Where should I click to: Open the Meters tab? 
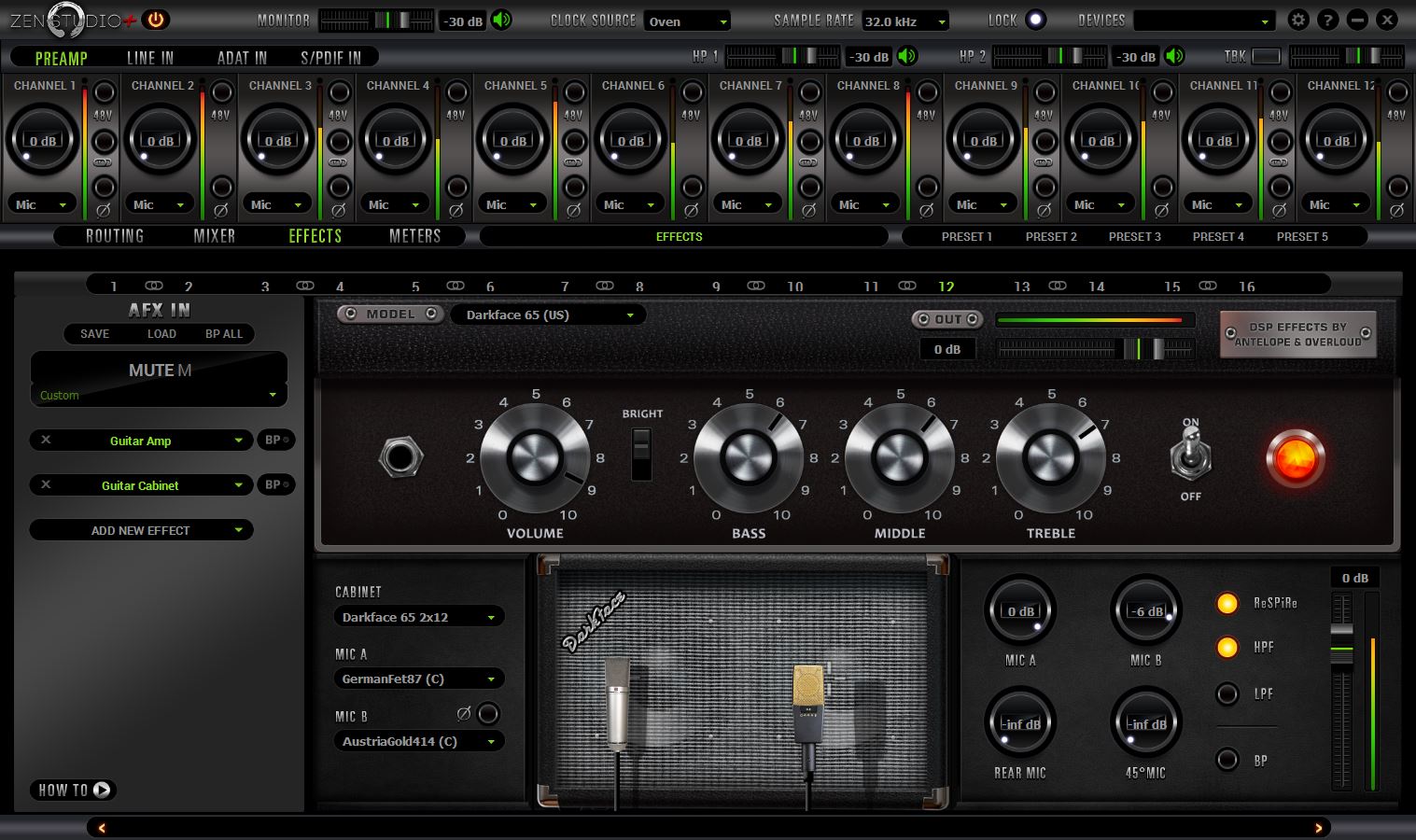(x=414, y=236)
